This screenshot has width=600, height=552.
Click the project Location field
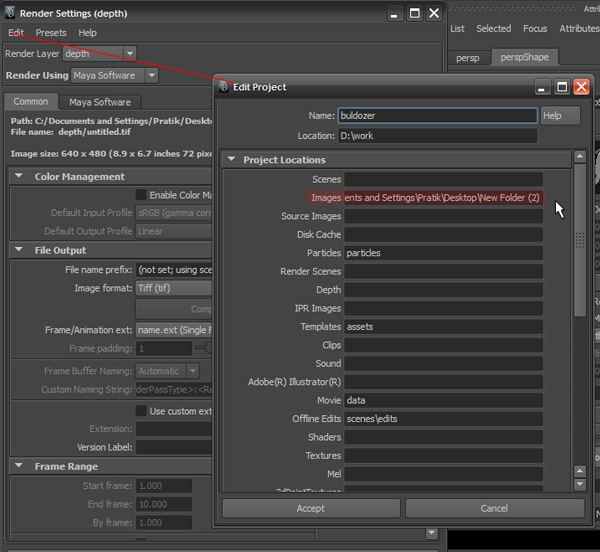[438, 136]
